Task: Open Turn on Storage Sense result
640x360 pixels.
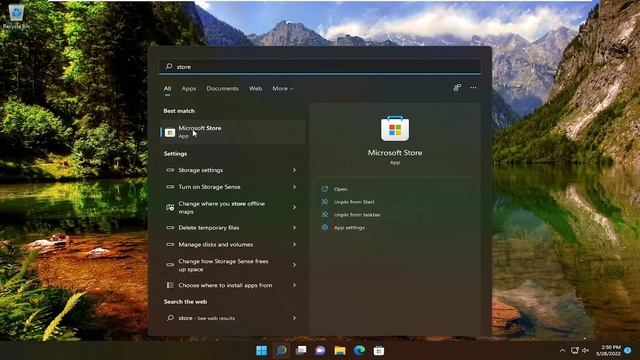Action: (x=233, y=187)
